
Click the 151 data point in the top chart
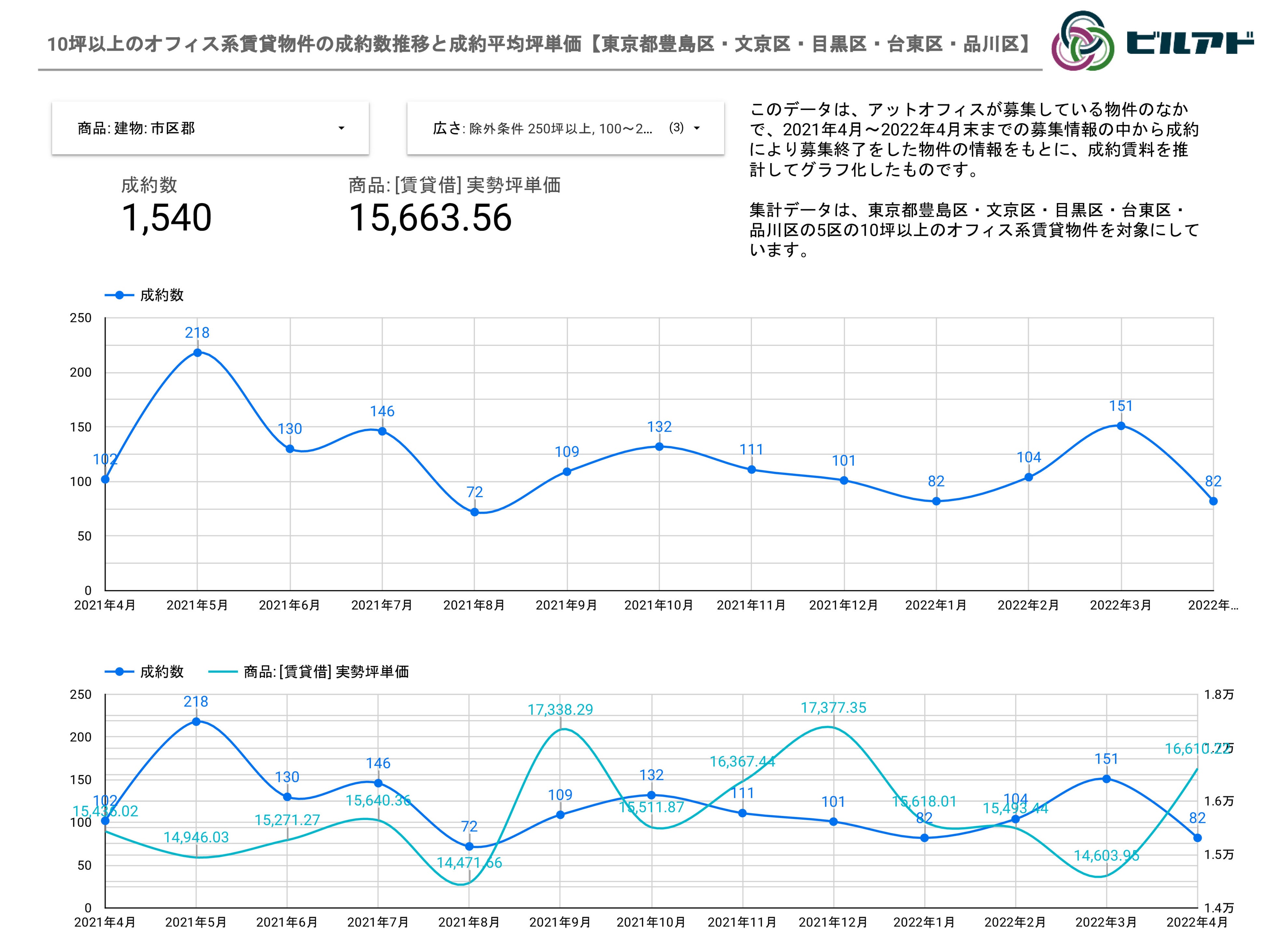(x=1121, y=426)
